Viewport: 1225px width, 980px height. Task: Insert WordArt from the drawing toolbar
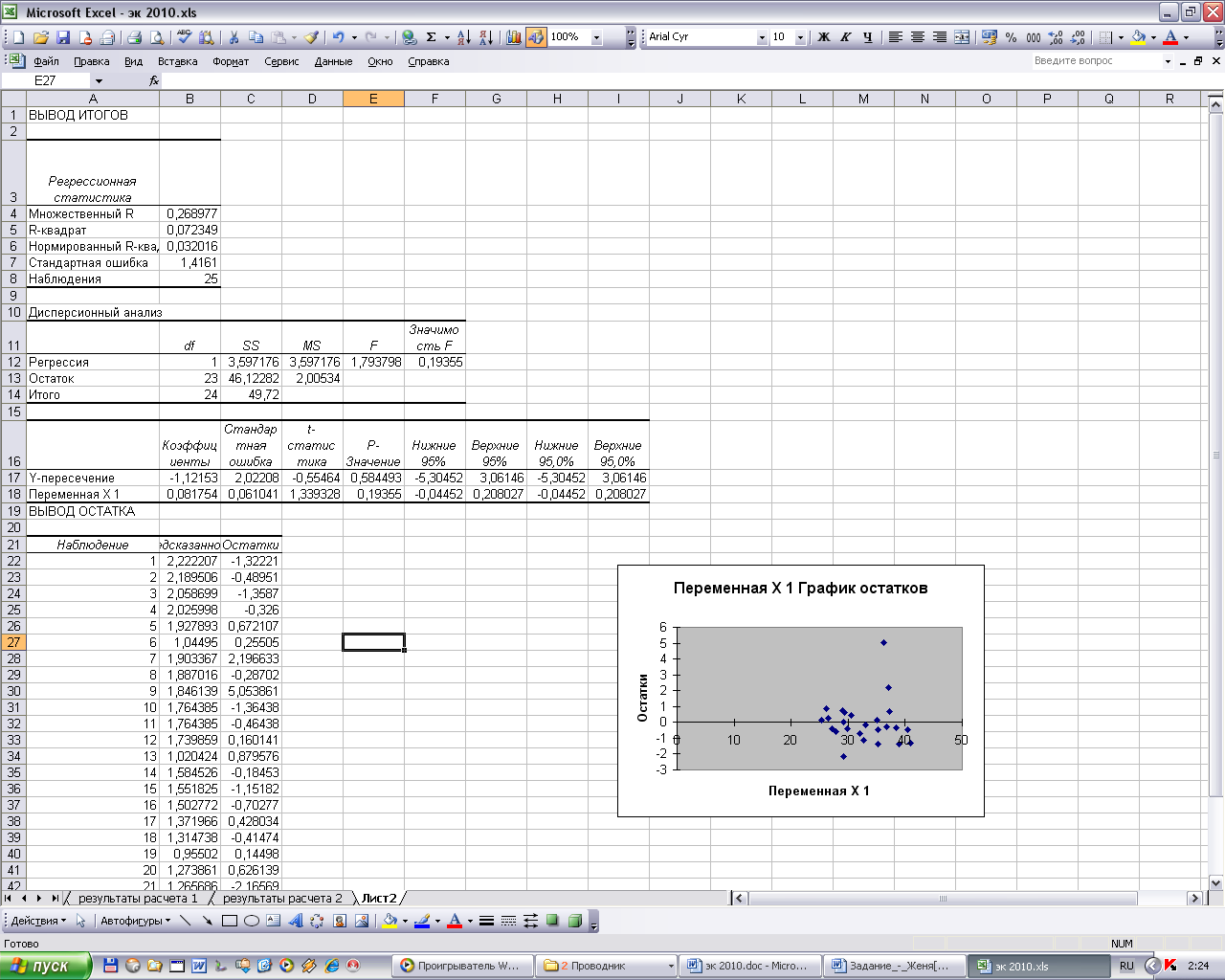[295, 921]
